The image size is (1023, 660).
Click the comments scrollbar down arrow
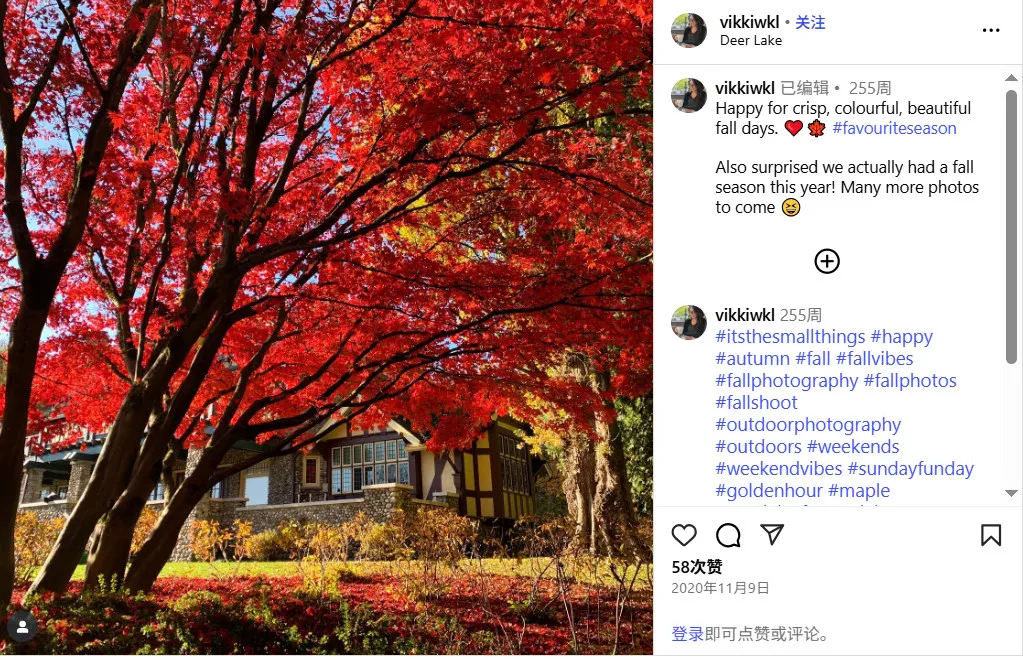[1011, 493]
